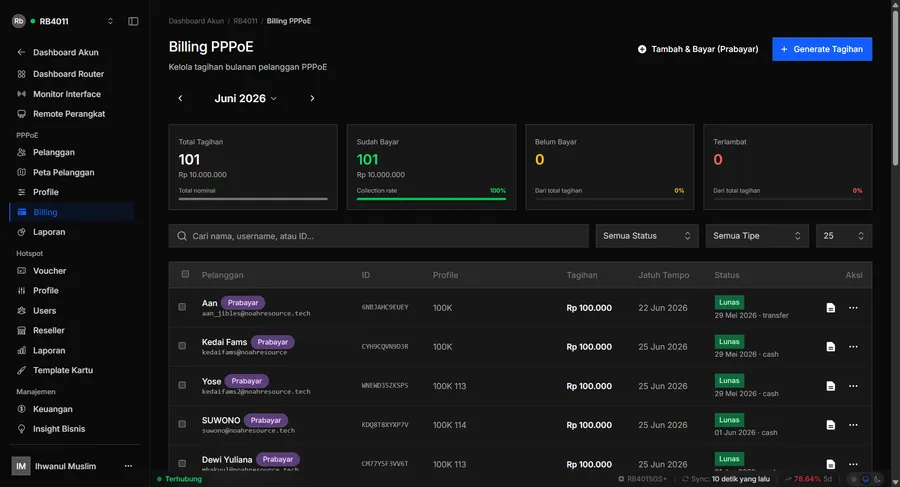Open the Semua Status filter dropdown
Screen dimensions: 900x487
pos(647,236)
